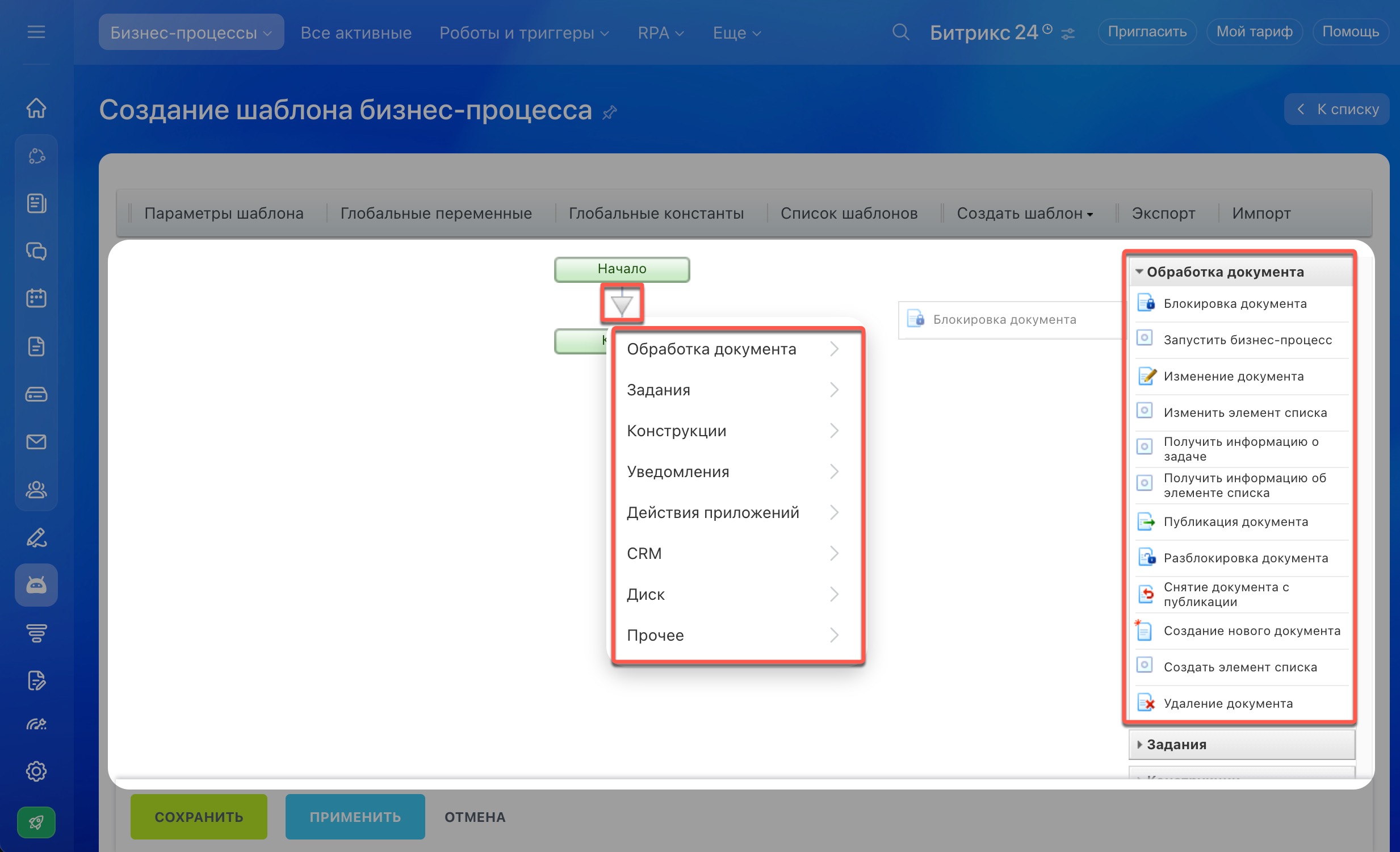1400x852 pixels.
Task: Click the Начало block in the diagram
Action: [x=622, y=269]
